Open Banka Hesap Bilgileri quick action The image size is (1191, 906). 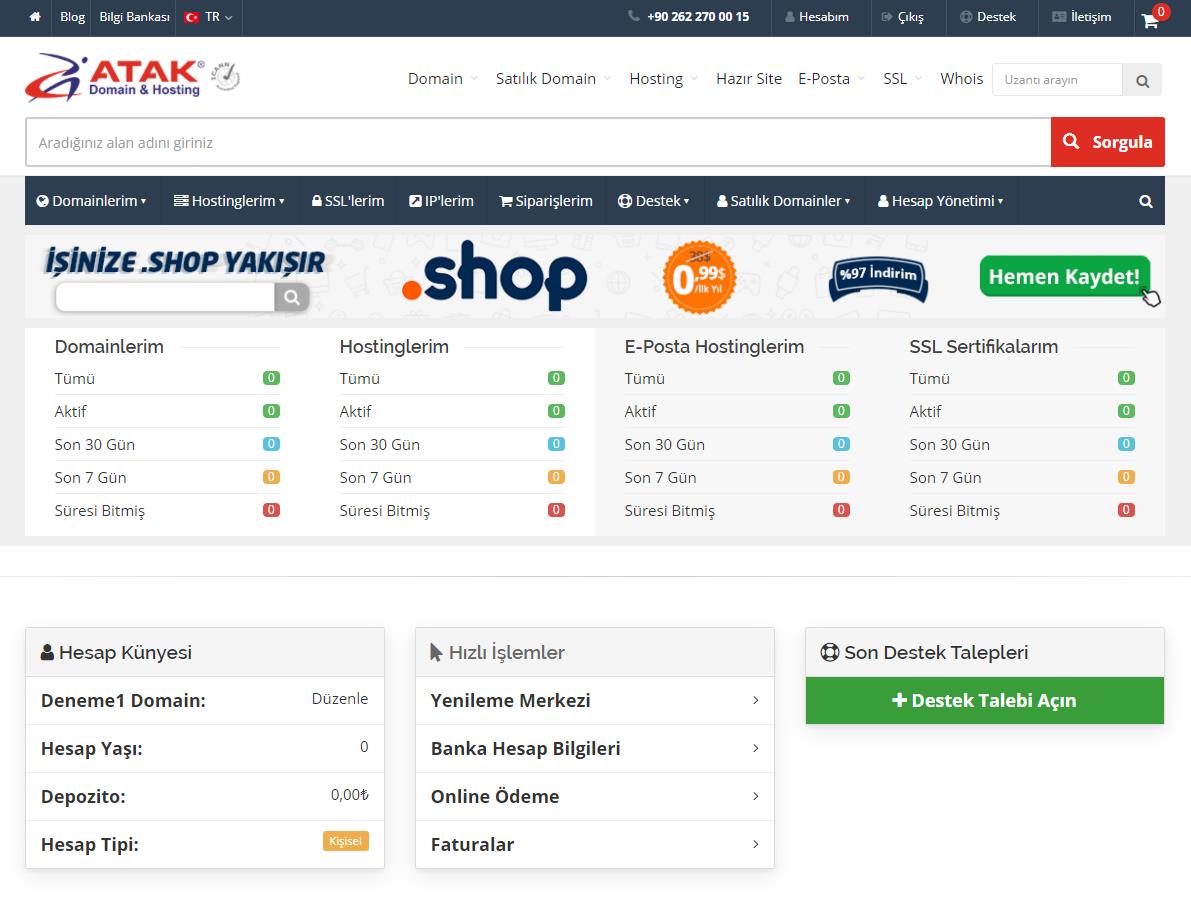coord(595,749)
